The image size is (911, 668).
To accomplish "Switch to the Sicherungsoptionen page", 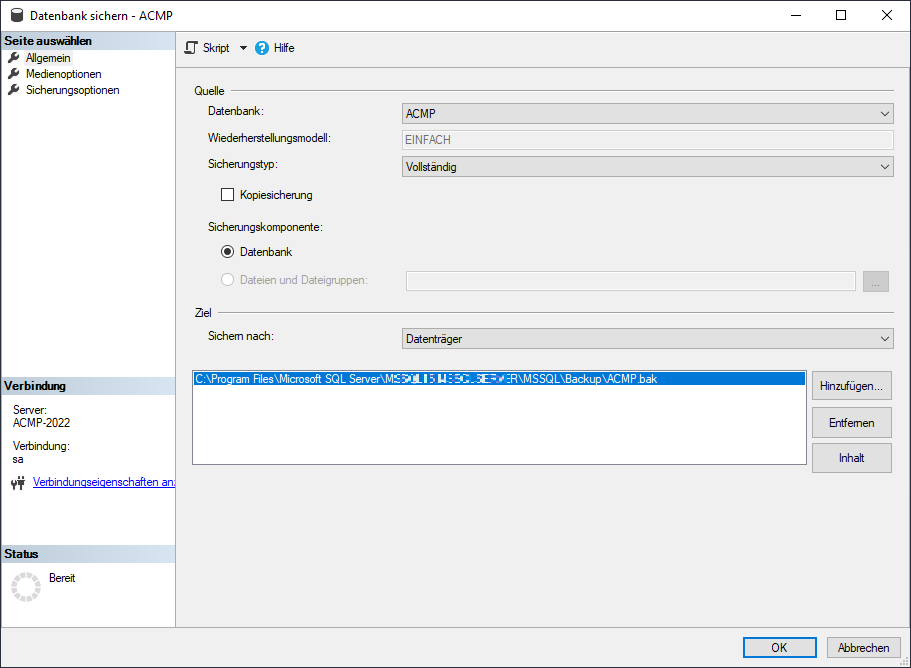I will (x=72, y=89).
